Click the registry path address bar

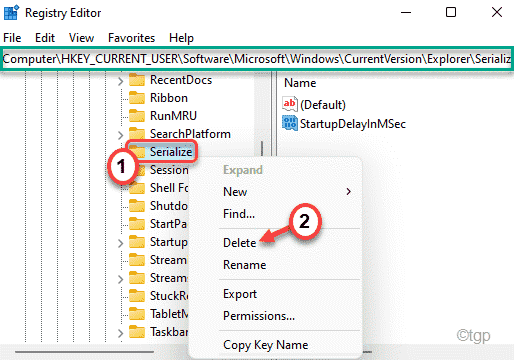[257, 59]
